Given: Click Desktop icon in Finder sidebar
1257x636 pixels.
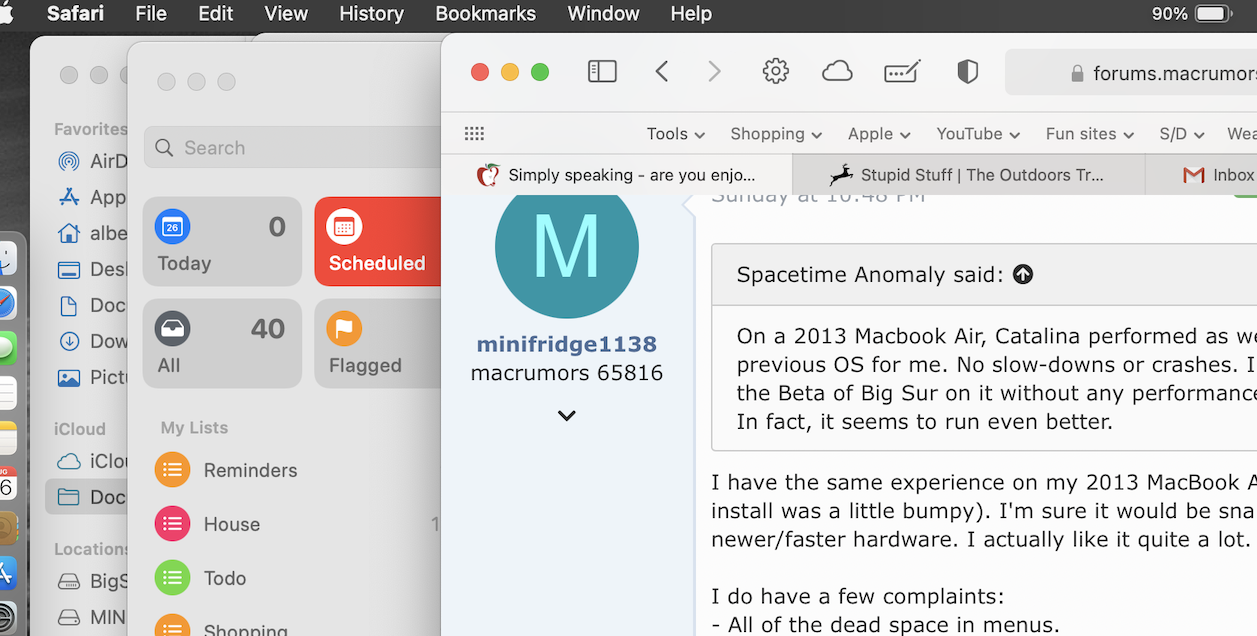Looking at the screenshot, I should pyautogui.click(x=69, y=269).
